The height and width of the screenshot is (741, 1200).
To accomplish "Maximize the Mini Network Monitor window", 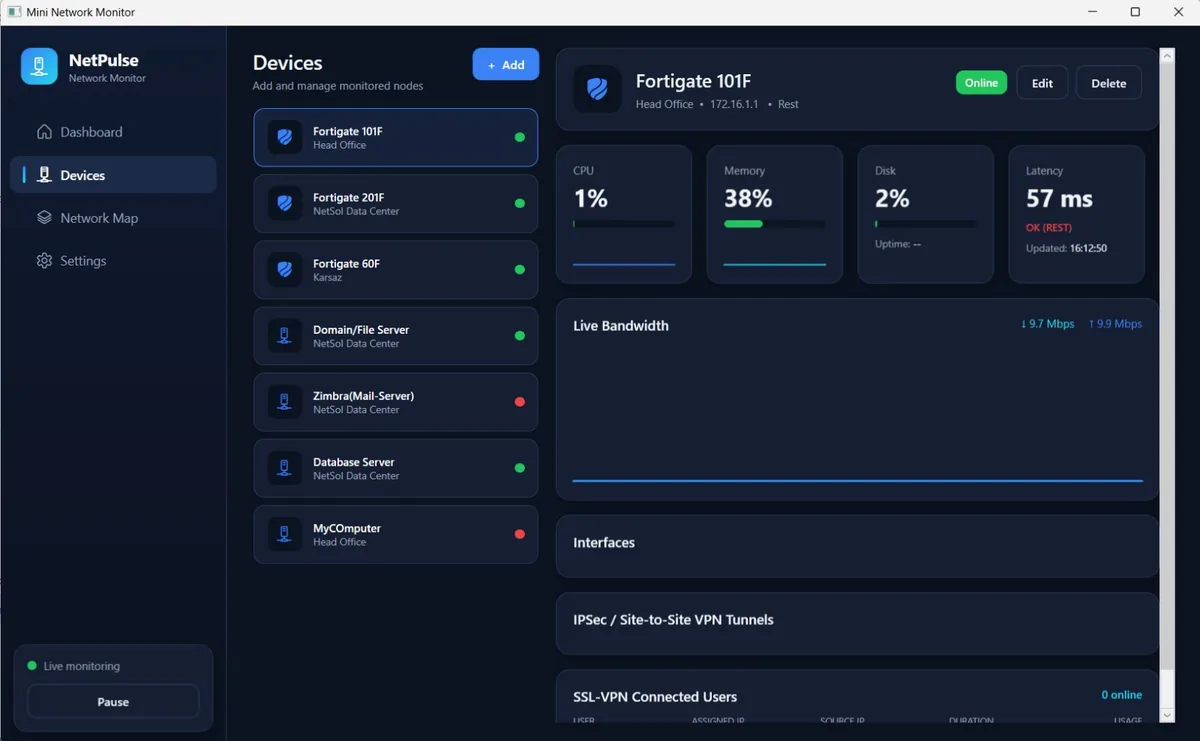I will (1135, 12).
